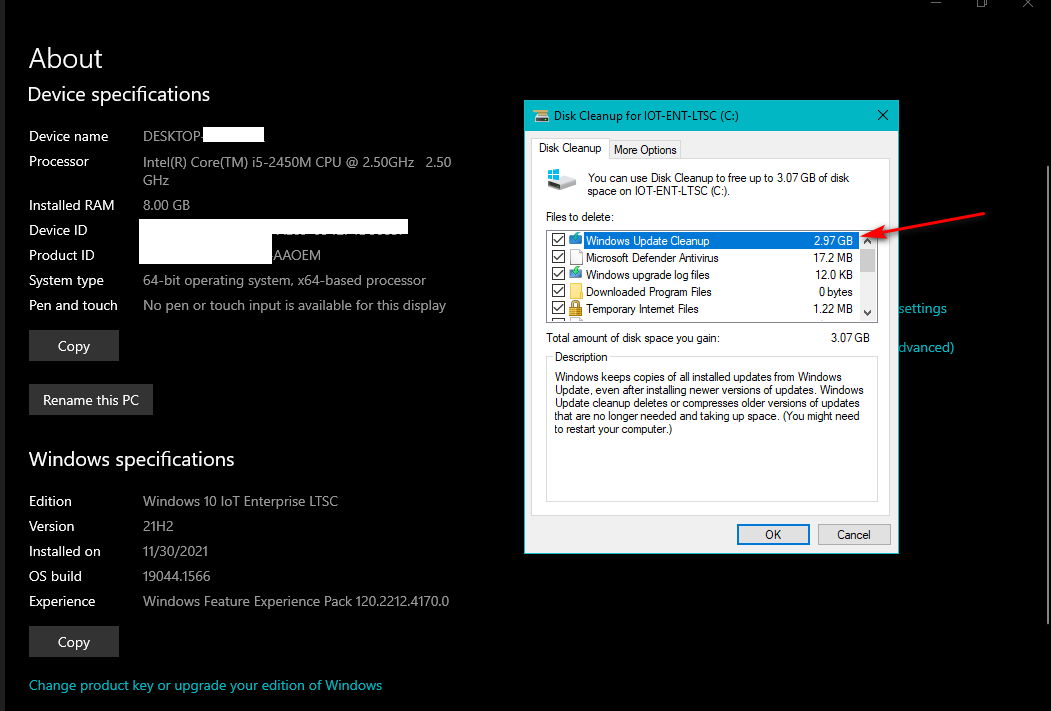Click the Rename this PC button
Screen dimensions: 1051x711
coord(90,400)
